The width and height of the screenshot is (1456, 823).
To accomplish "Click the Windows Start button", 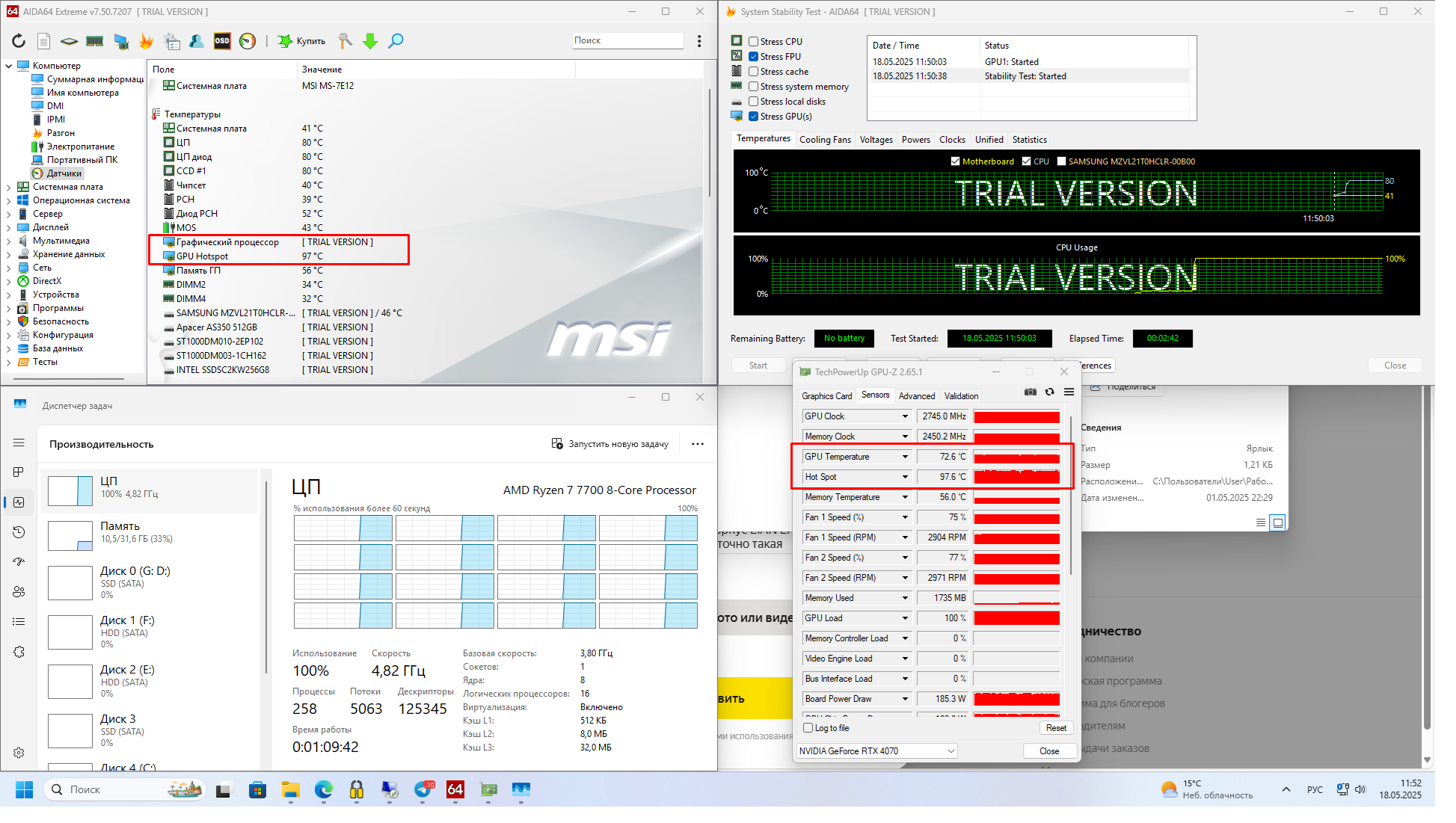I will (x=25, y=789).
